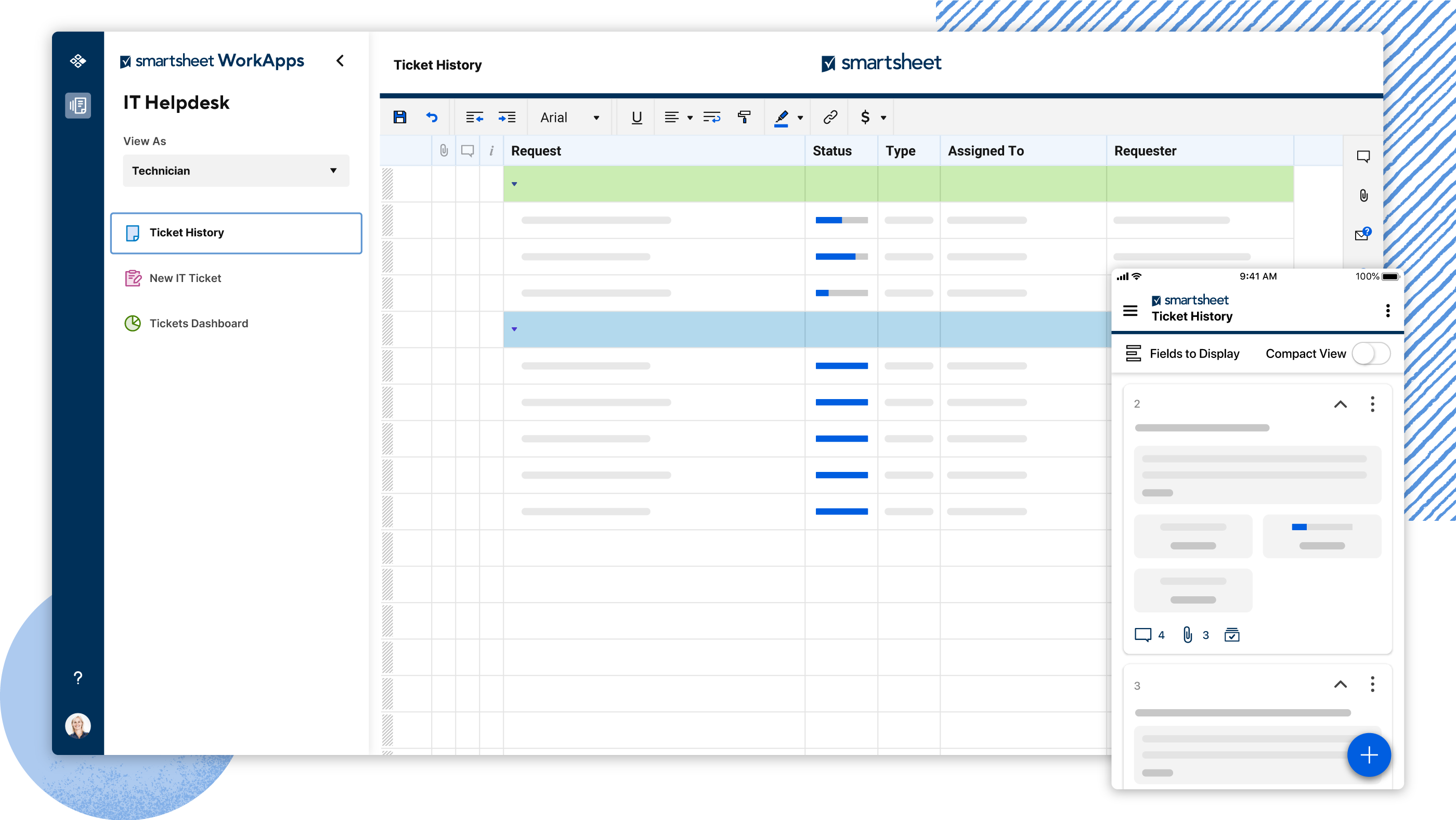Screen dimensions: 1456x820
Task: Click the Underline formatting button
Action: [636, 117]
